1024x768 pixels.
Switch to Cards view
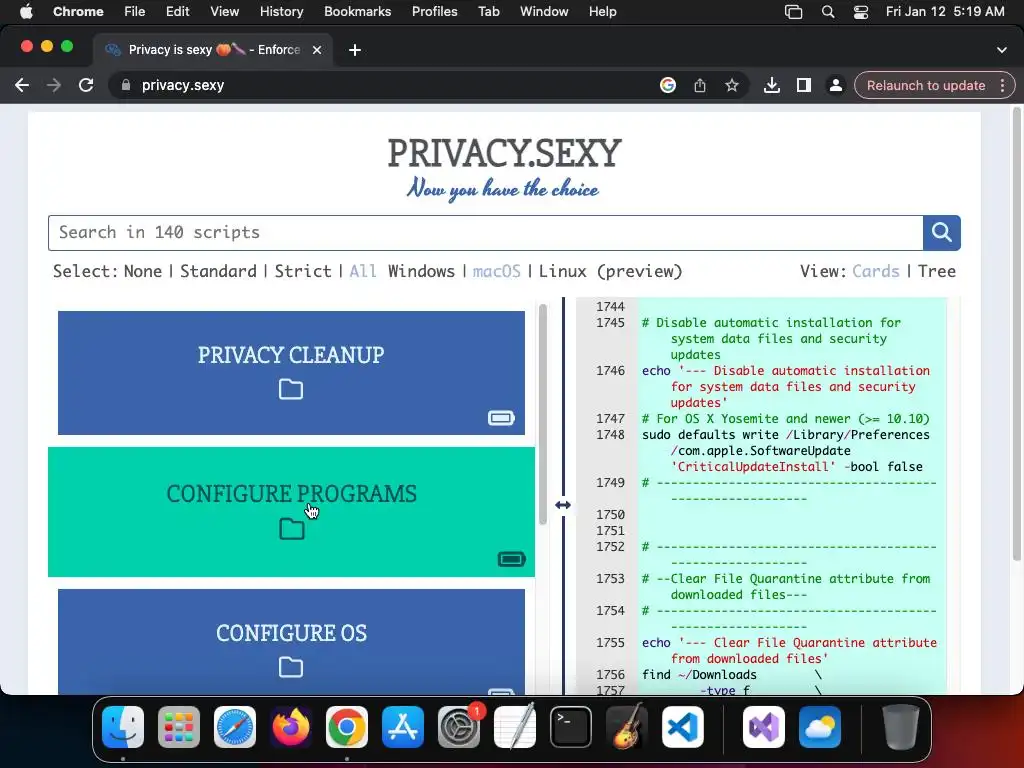[876, 271]
